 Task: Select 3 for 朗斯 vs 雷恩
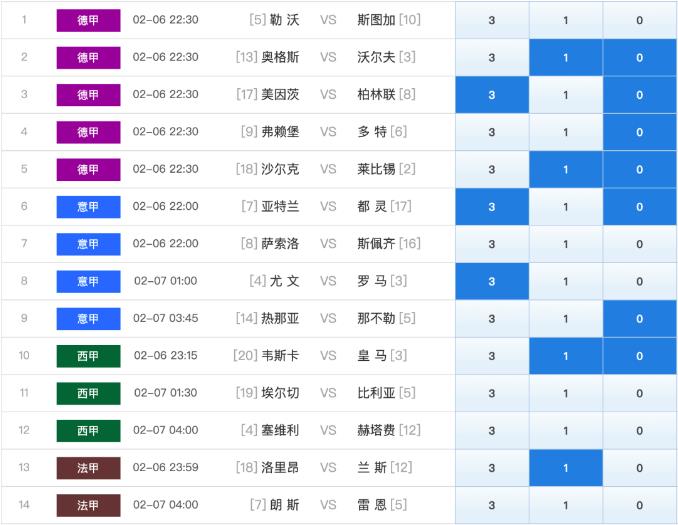[492, 505]
